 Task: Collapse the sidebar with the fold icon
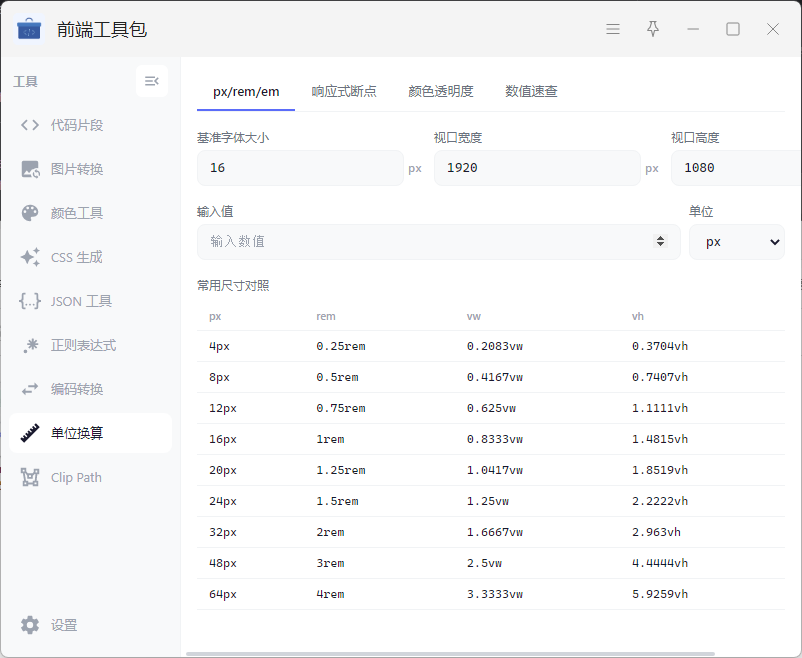[x=152, y=81]
